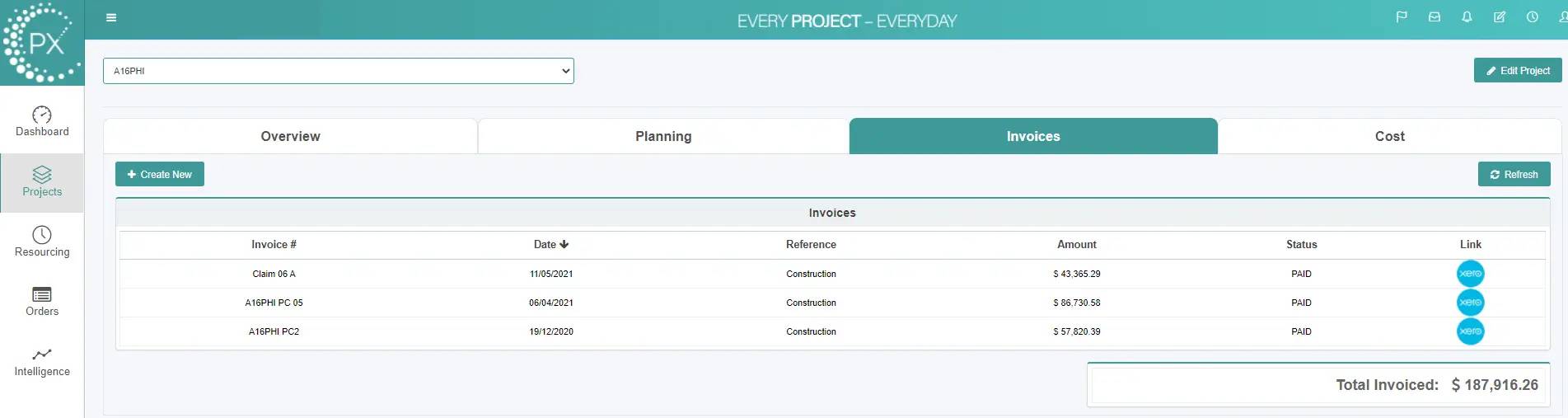This screenshot has height=418, width=1568.
Task: Open Intelligence in the sidebar
Action: point(42,362)
